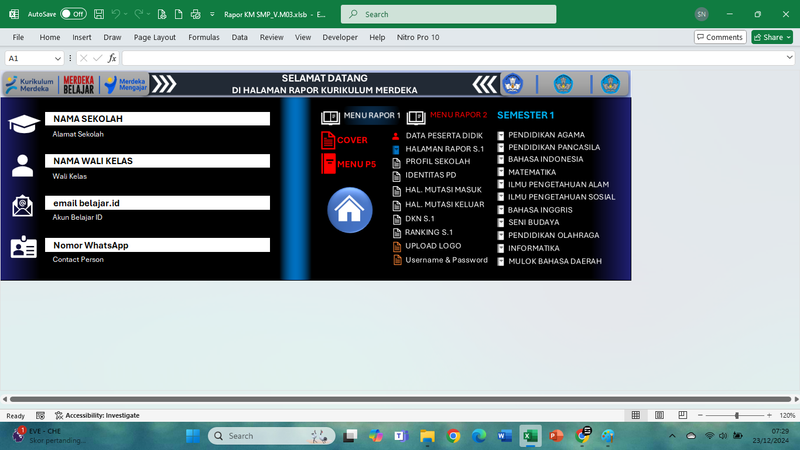The image size is (800, 450).
Task: Switch to Page Break Preview in status bar
Action: [x=683, y=415]
